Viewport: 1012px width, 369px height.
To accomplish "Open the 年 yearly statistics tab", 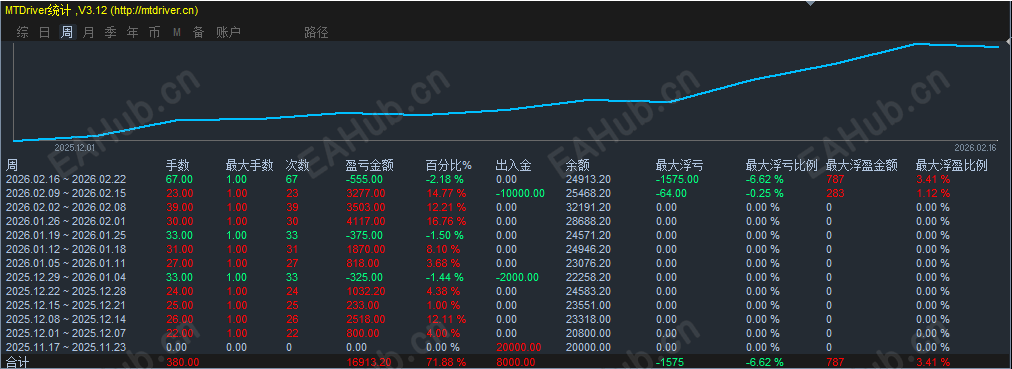I will [132, 32].
